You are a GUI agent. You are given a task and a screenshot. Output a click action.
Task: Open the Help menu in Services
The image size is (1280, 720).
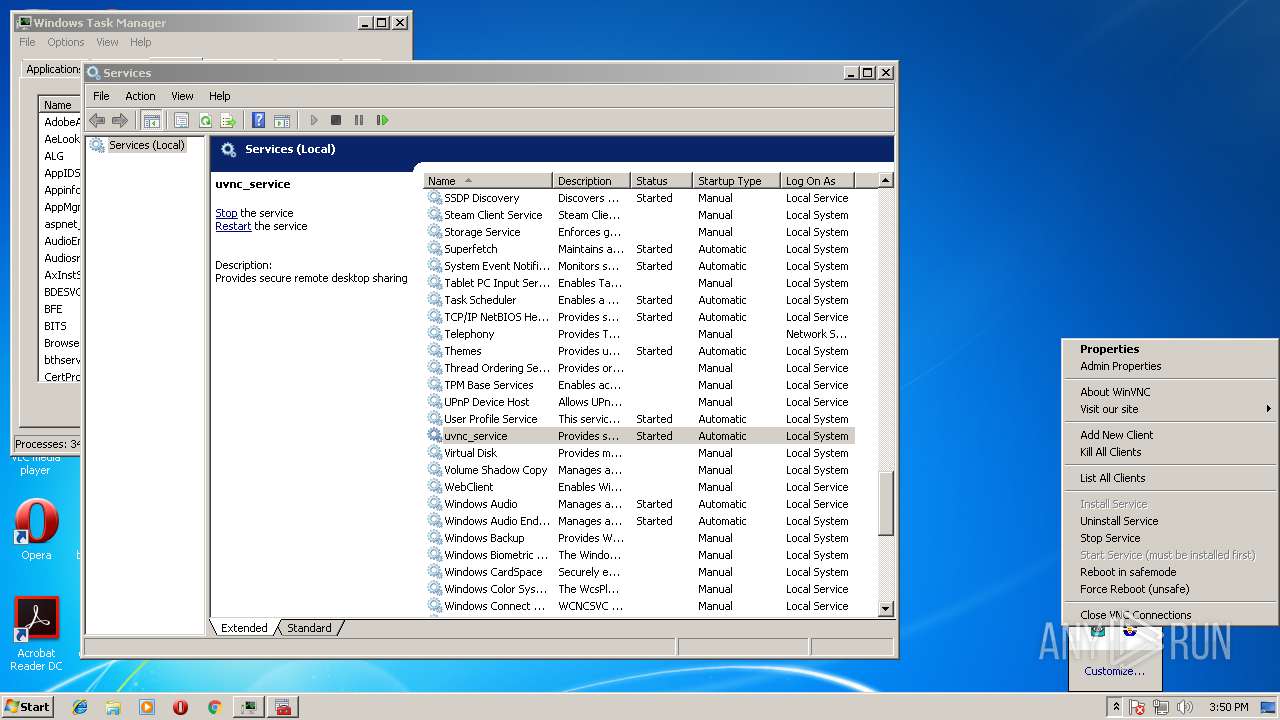[x=220, y=96]
